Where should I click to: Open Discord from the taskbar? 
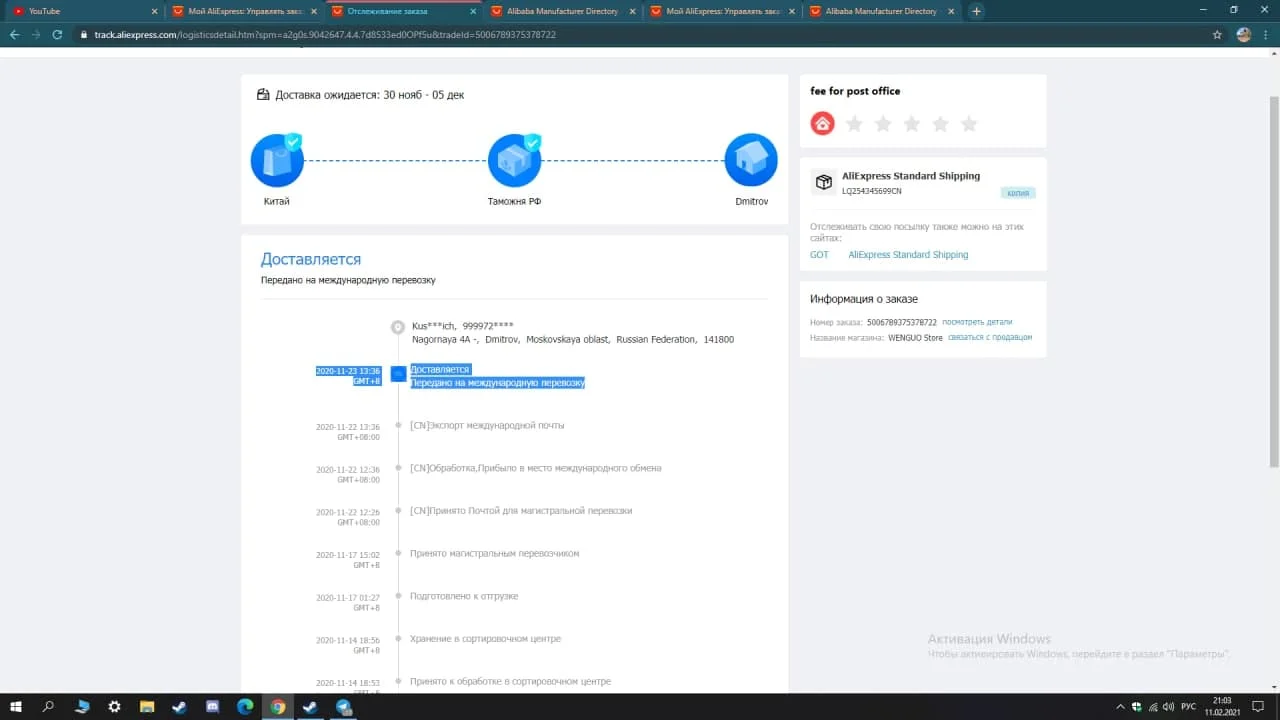[x=212, y=707]
